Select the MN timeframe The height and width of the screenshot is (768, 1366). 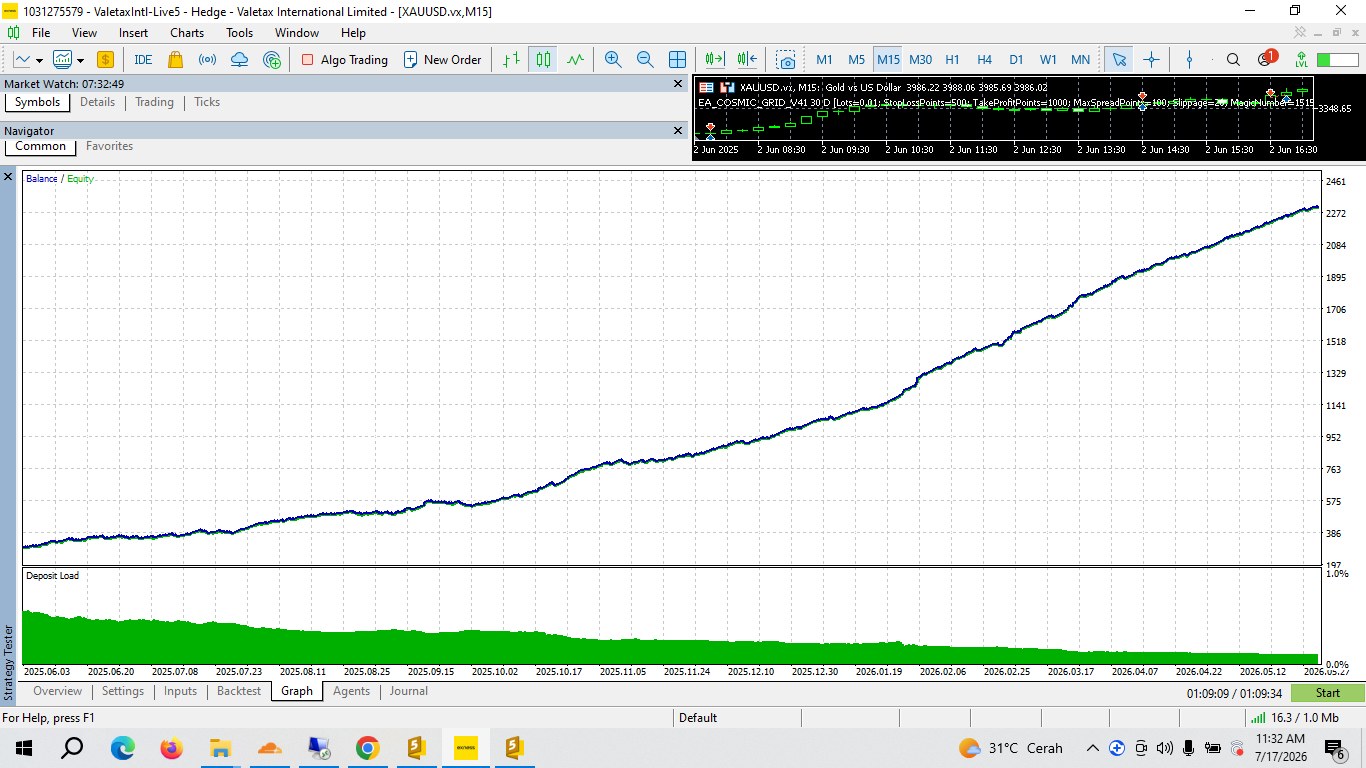tap(1080, 60)
